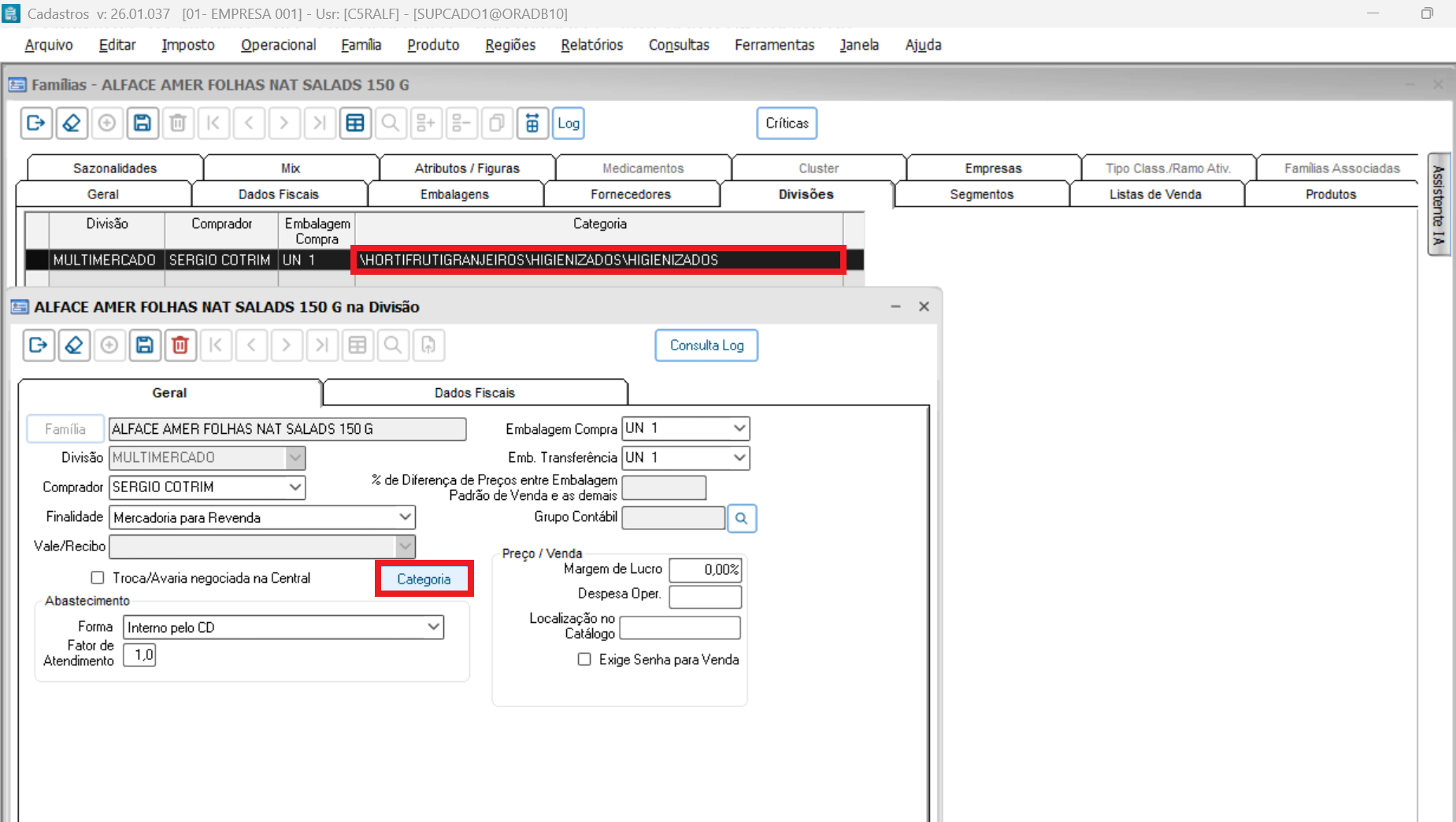Expand the Finalidade dropdown

point(405,517)
